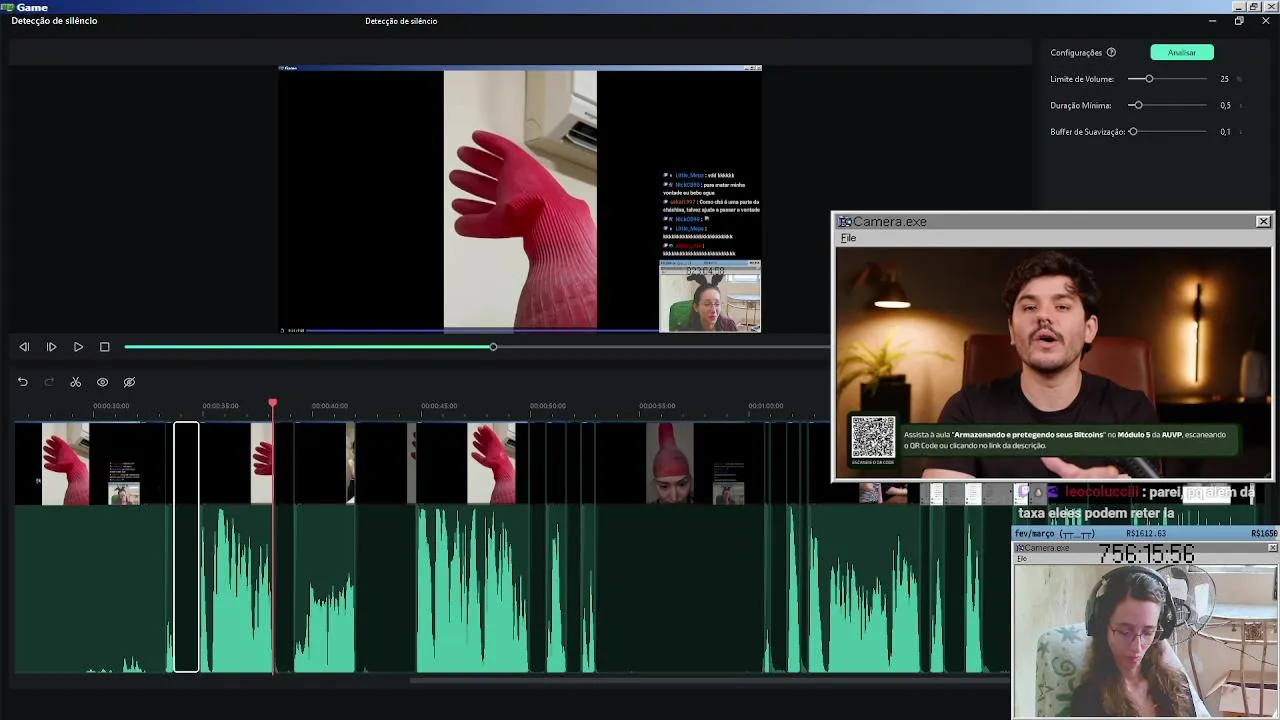Image resolution: width=1280 pixels, height=720 pixels.
Task: Click the 00:00:30:00 ruler mark
Action: point(111,406)
